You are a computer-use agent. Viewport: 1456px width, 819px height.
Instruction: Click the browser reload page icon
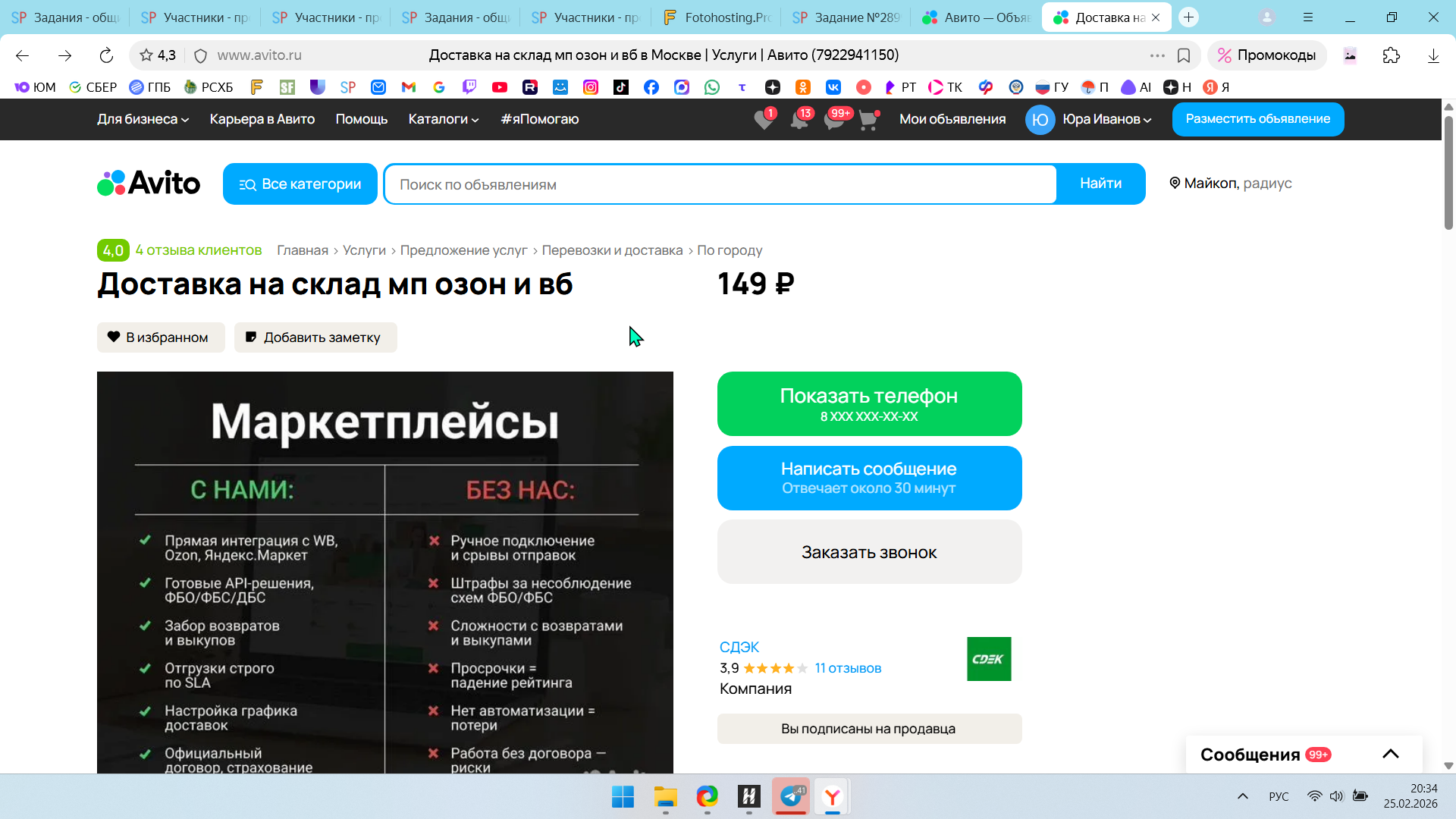click(106, 55)
